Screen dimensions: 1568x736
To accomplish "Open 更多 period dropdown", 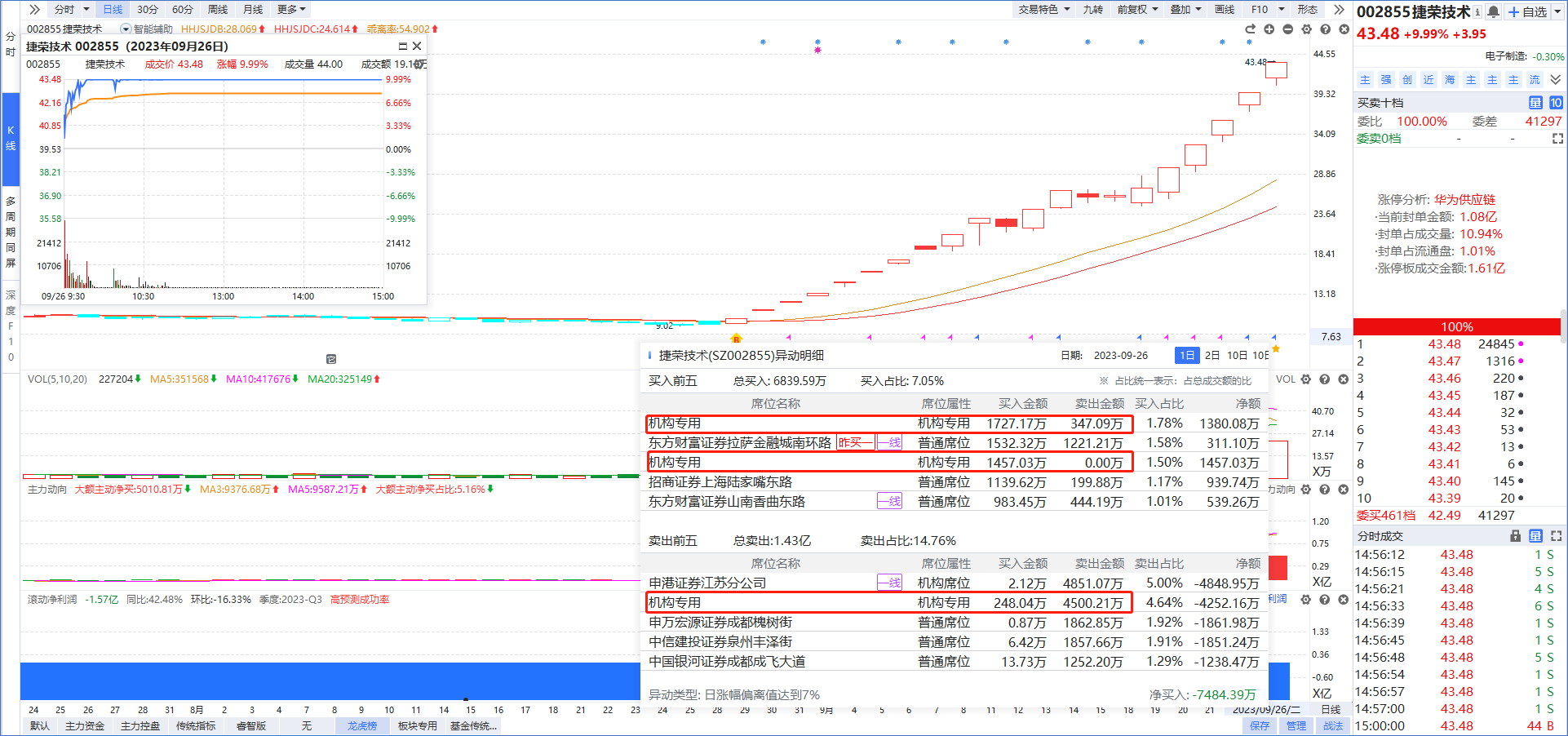I will (x=291, y=10).
